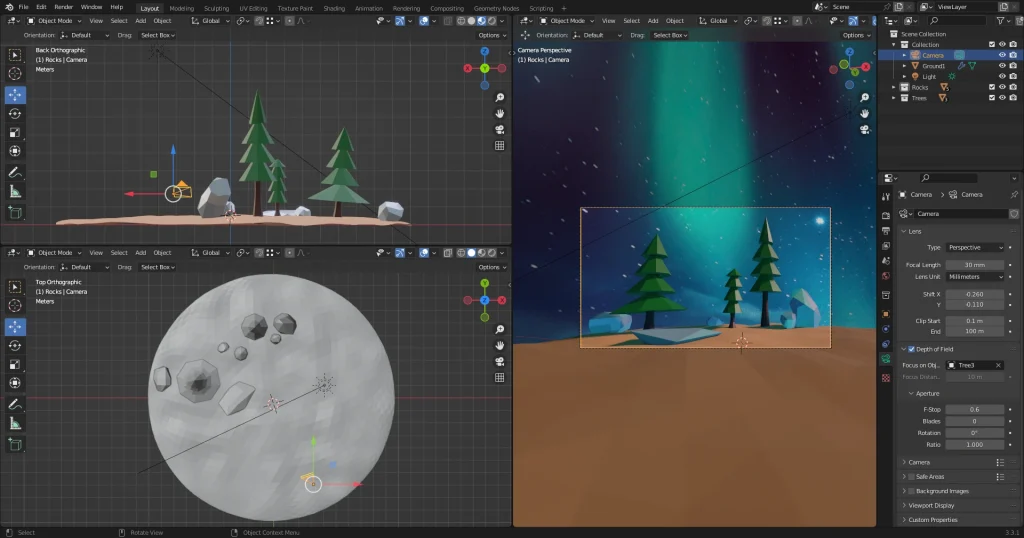1024x538 pixels.
Task: Click the zoom magnifier icon in Camera Perspective viewport
Action: 864,97
